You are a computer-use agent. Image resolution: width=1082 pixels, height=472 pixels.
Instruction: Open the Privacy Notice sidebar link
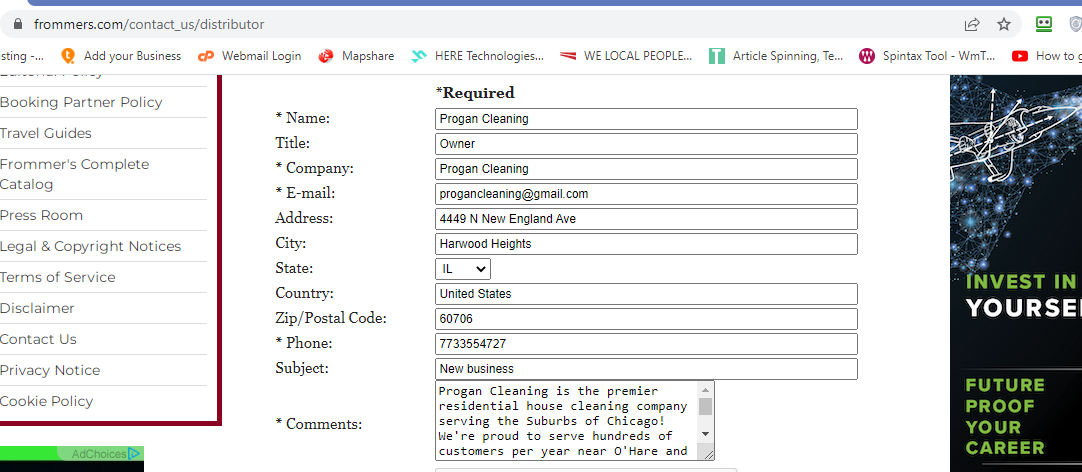point(50,371)
